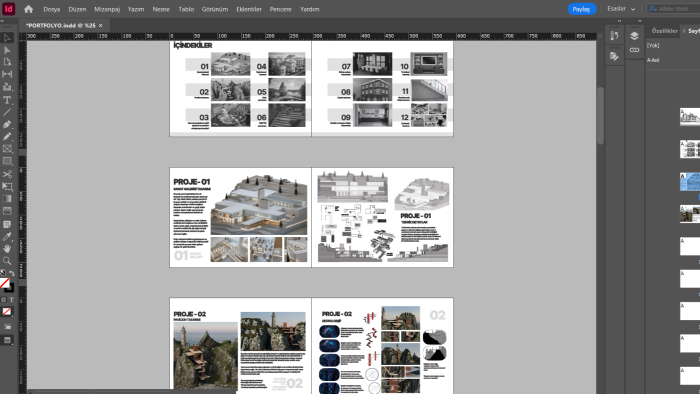This screenshot has height=394, width=700.
Task: Switch to the Özellikler panel tab
Action: [664, 31]
